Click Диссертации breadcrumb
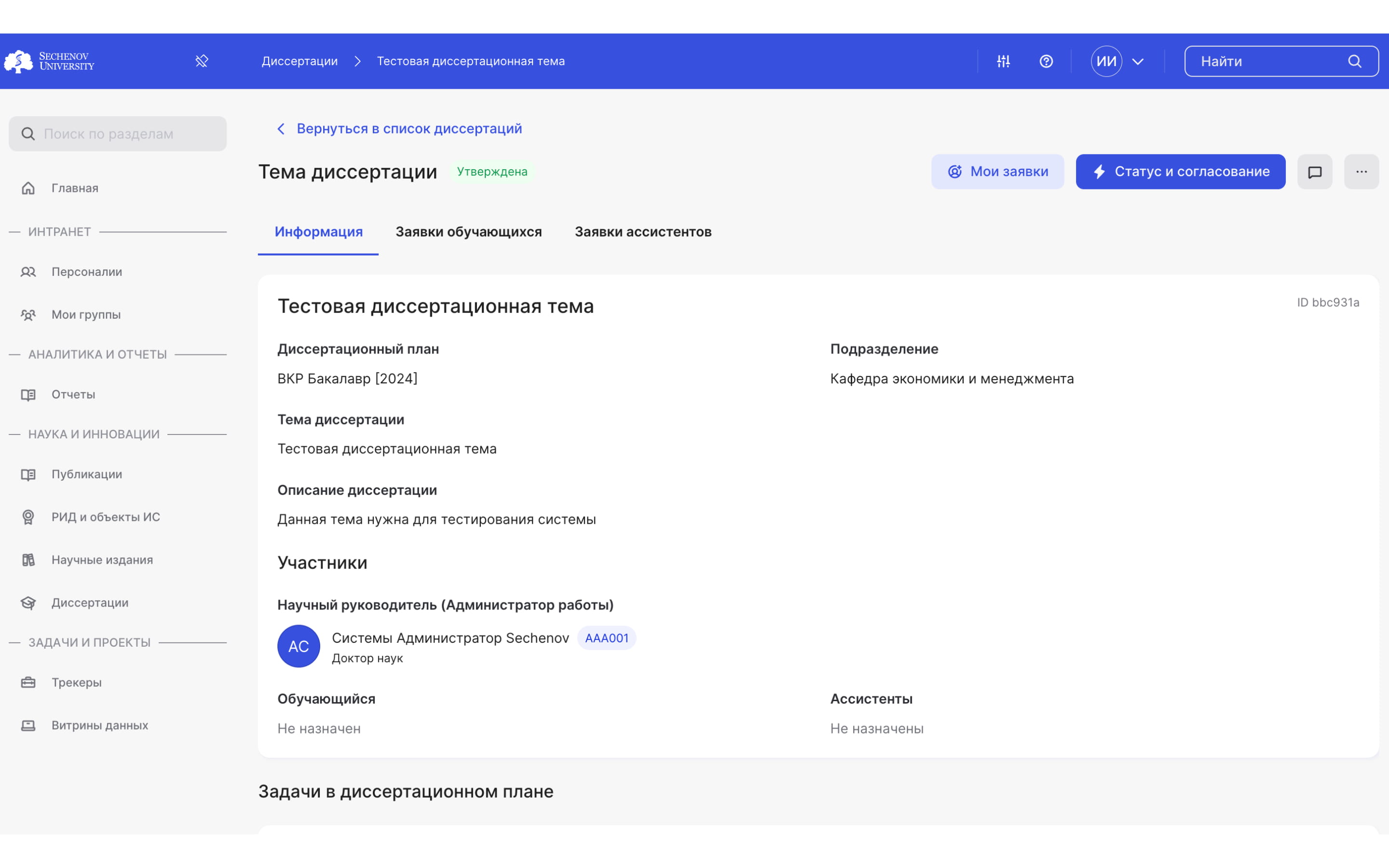 pos(300,61)
